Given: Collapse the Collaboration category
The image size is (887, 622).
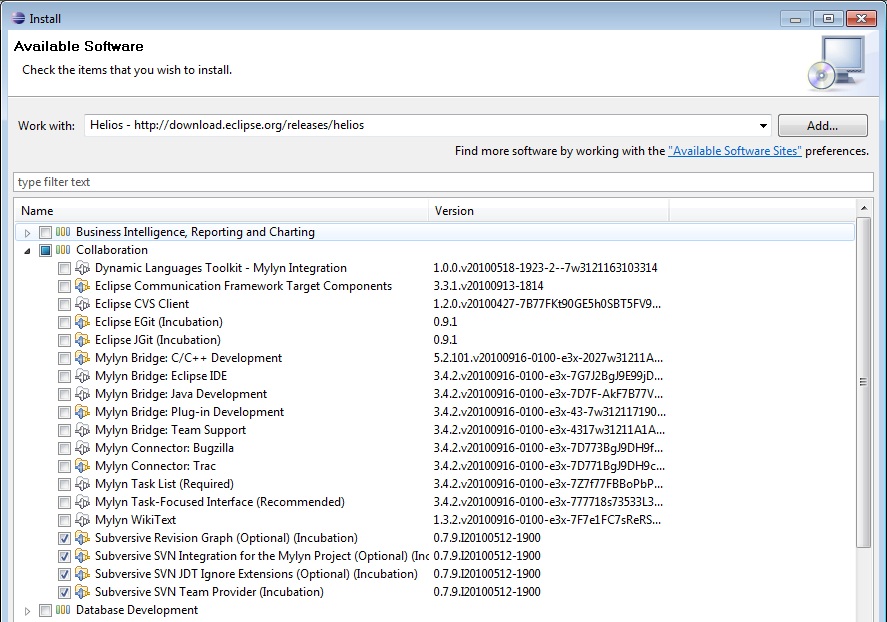Looking at the screenshot, I should point(27,251).
